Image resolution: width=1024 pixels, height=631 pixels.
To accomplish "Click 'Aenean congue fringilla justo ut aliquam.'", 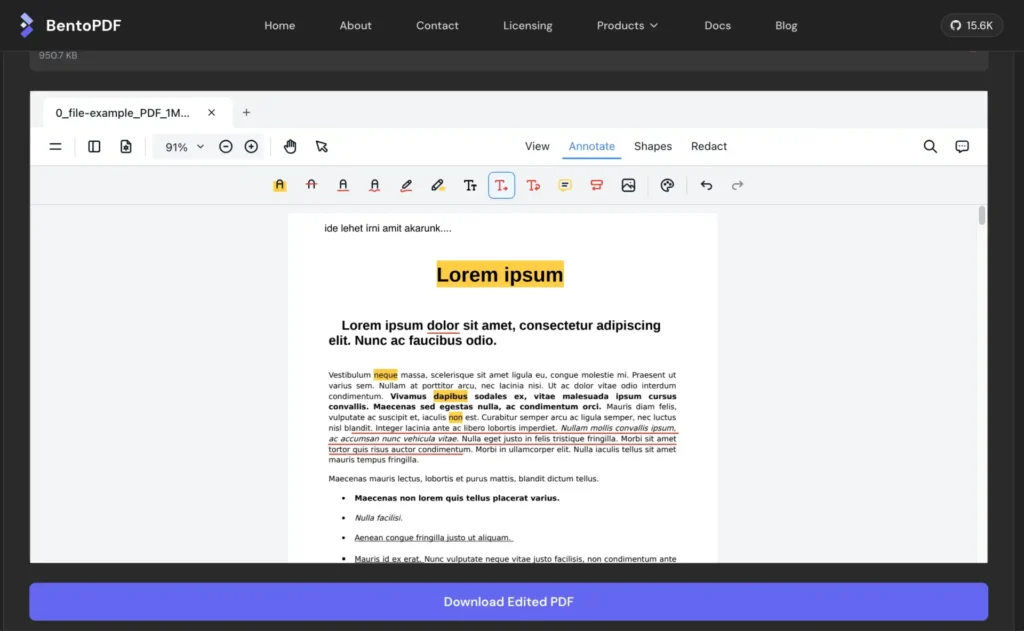I will tap(434, 538).
